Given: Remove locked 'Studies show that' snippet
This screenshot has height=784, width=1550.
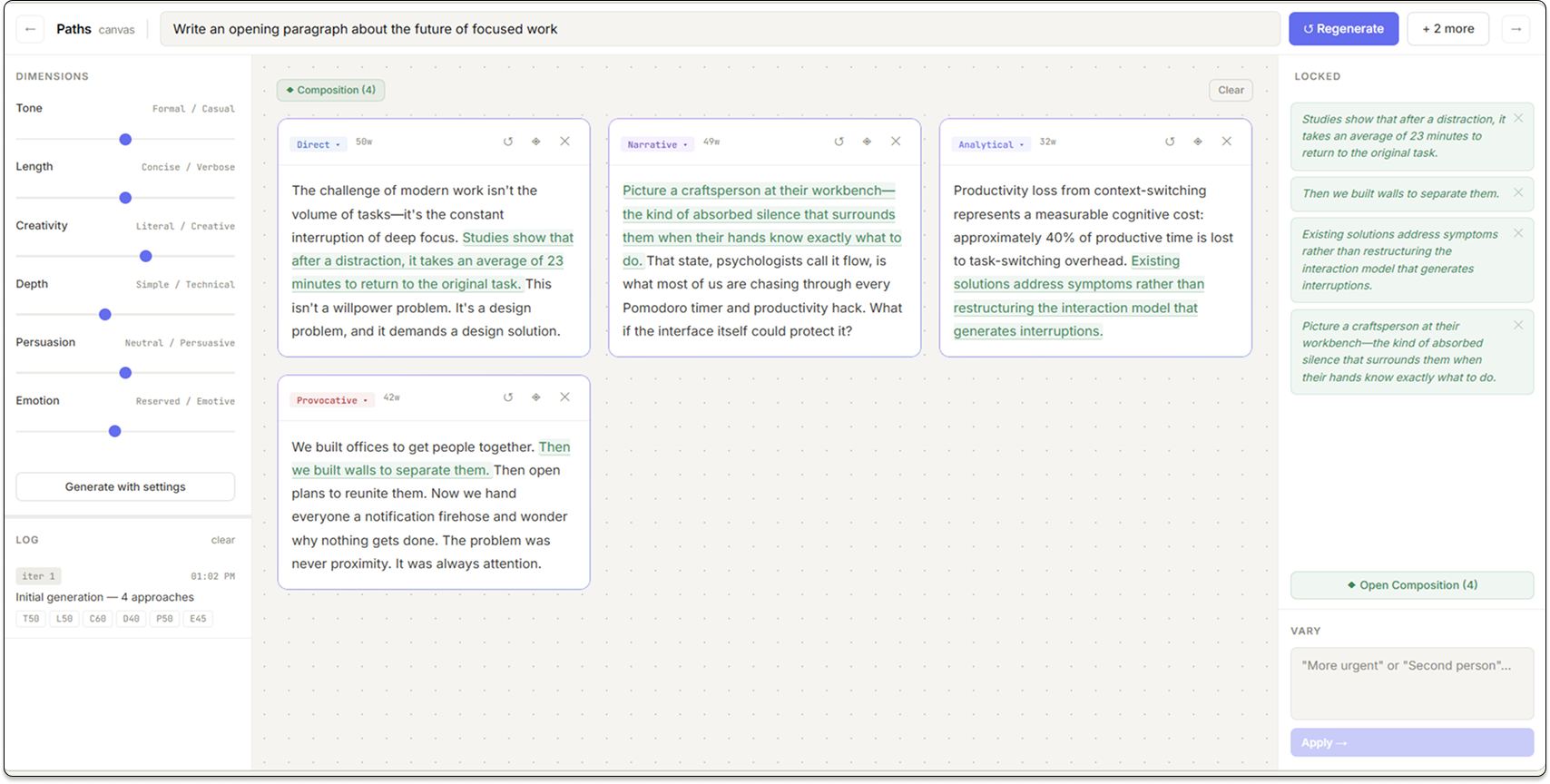Looking at the screenshot, I should (1518, 119).
